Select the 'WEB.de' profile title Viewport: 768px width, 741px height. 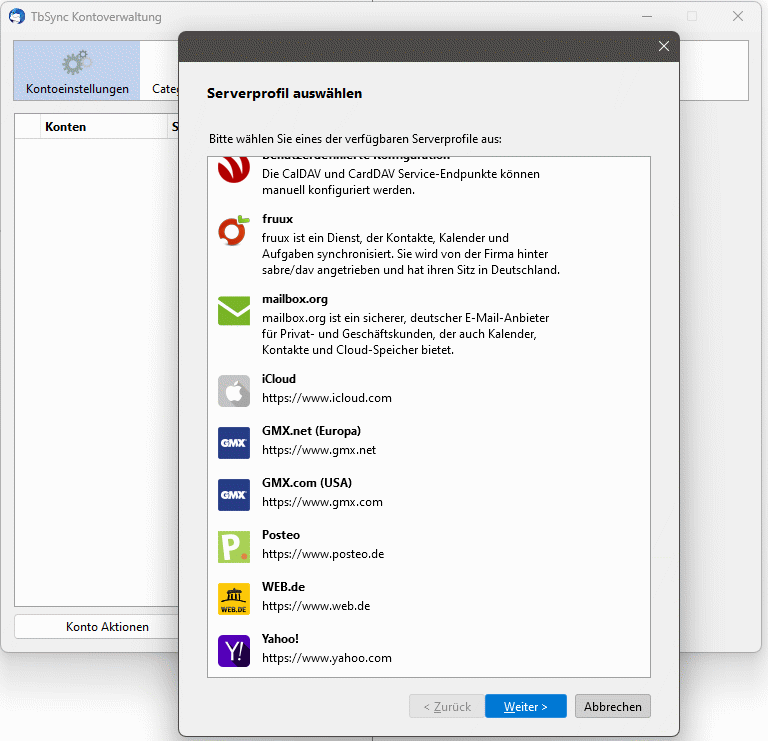tap(283, 586)
